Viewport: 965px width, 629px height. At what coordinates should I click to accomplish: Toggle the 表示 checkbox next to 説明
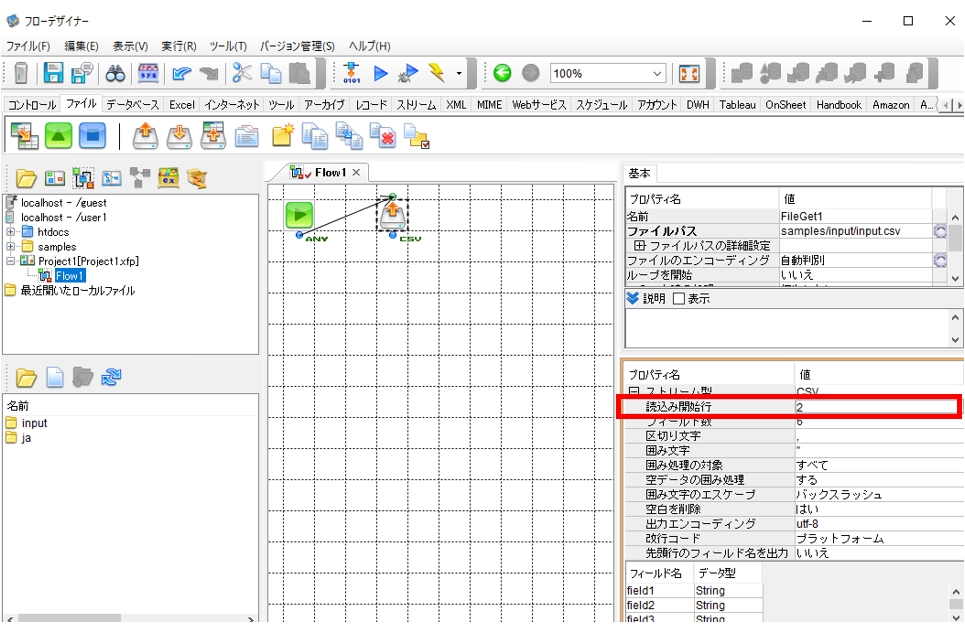[x=679, y=299]
